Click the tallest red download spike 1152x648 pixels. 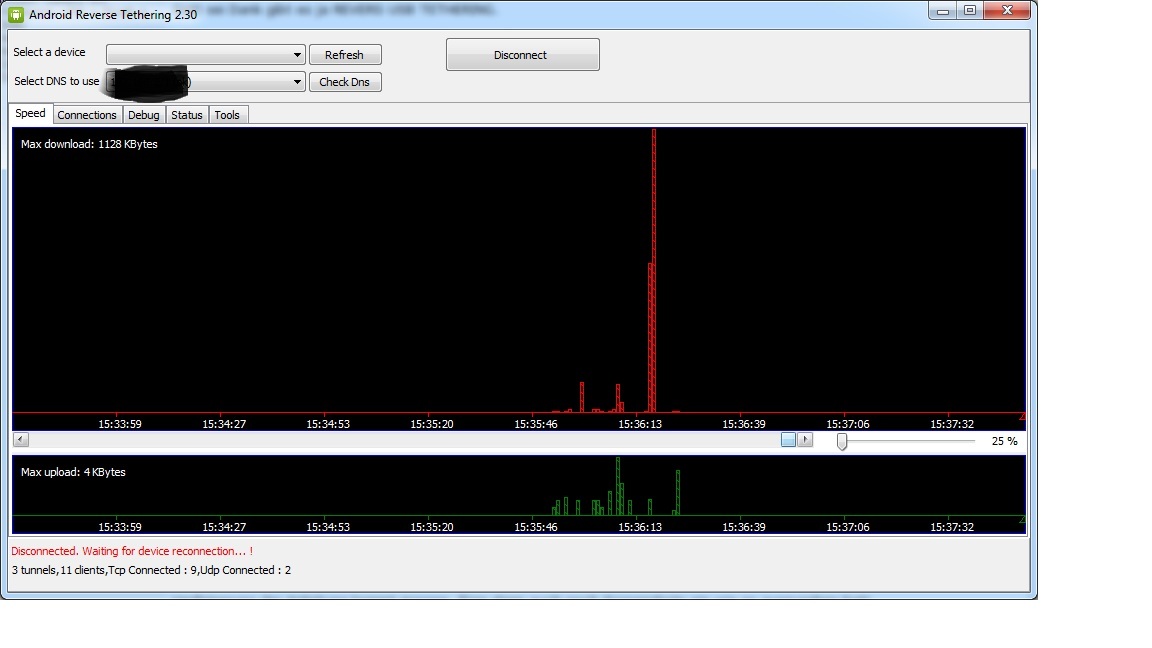tap(654, 270)
